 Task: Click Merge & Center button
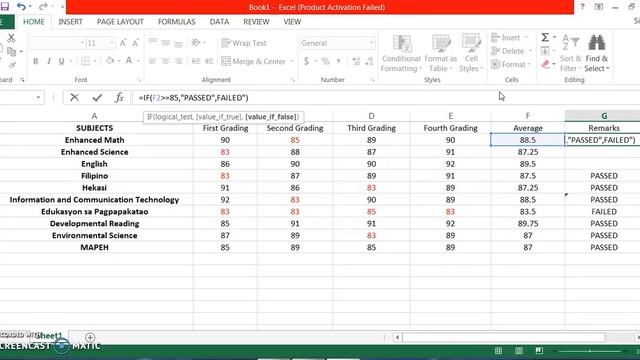pos(253,61)
